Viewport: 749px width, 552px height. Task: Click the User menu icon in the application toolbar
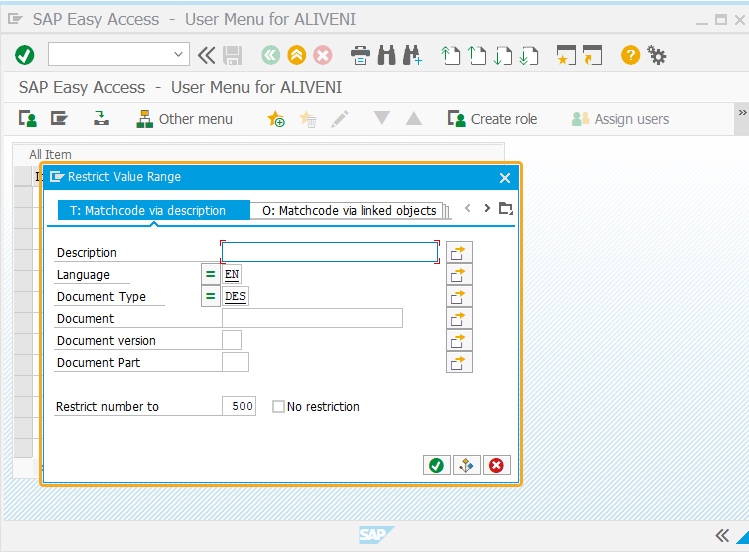tap(28, 118)
